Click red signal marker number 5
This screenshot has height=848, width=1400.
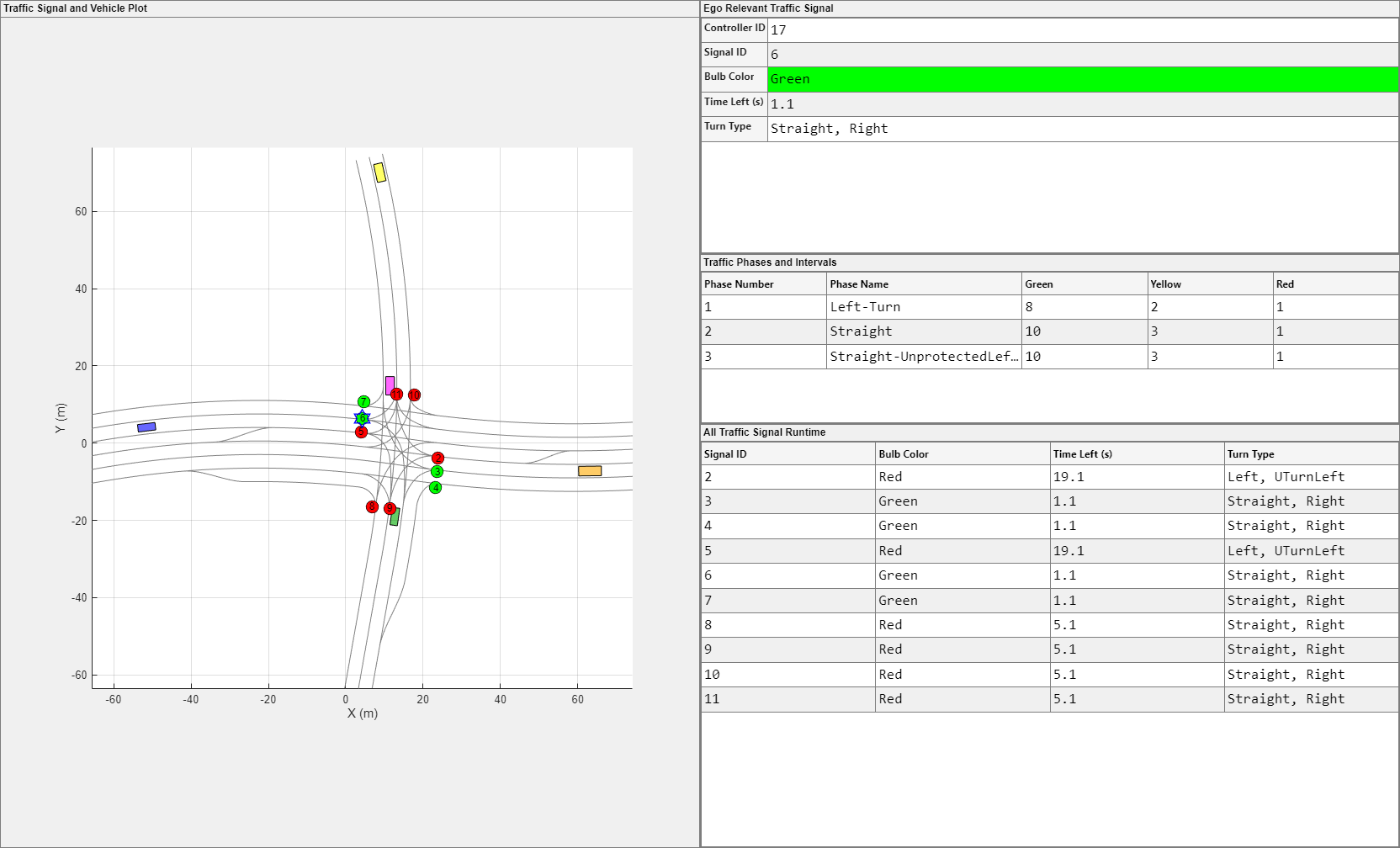pyautogui.click(x=361, y=432)
